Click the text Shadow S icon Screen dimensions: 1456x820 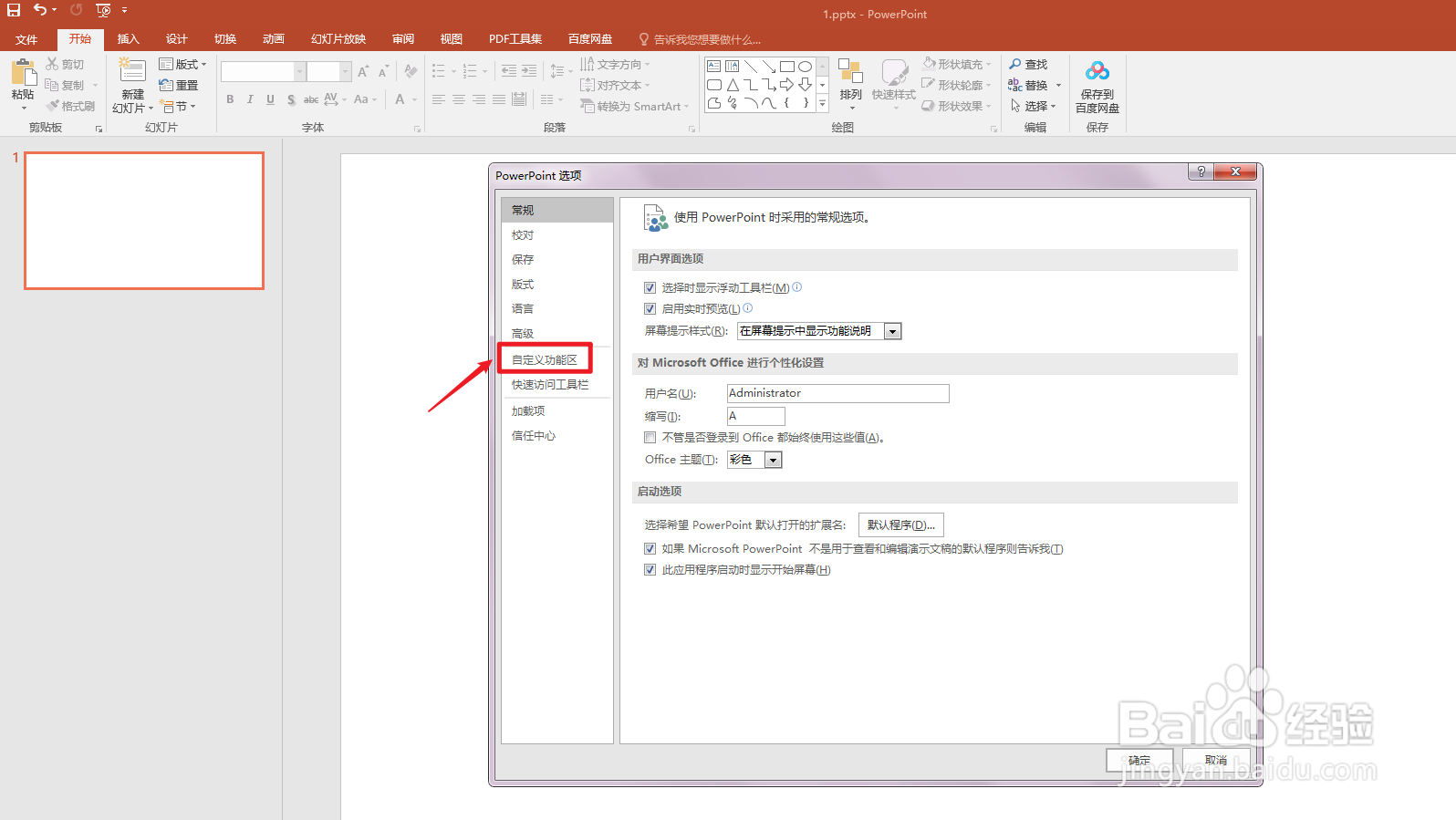(x=291, y=99)
